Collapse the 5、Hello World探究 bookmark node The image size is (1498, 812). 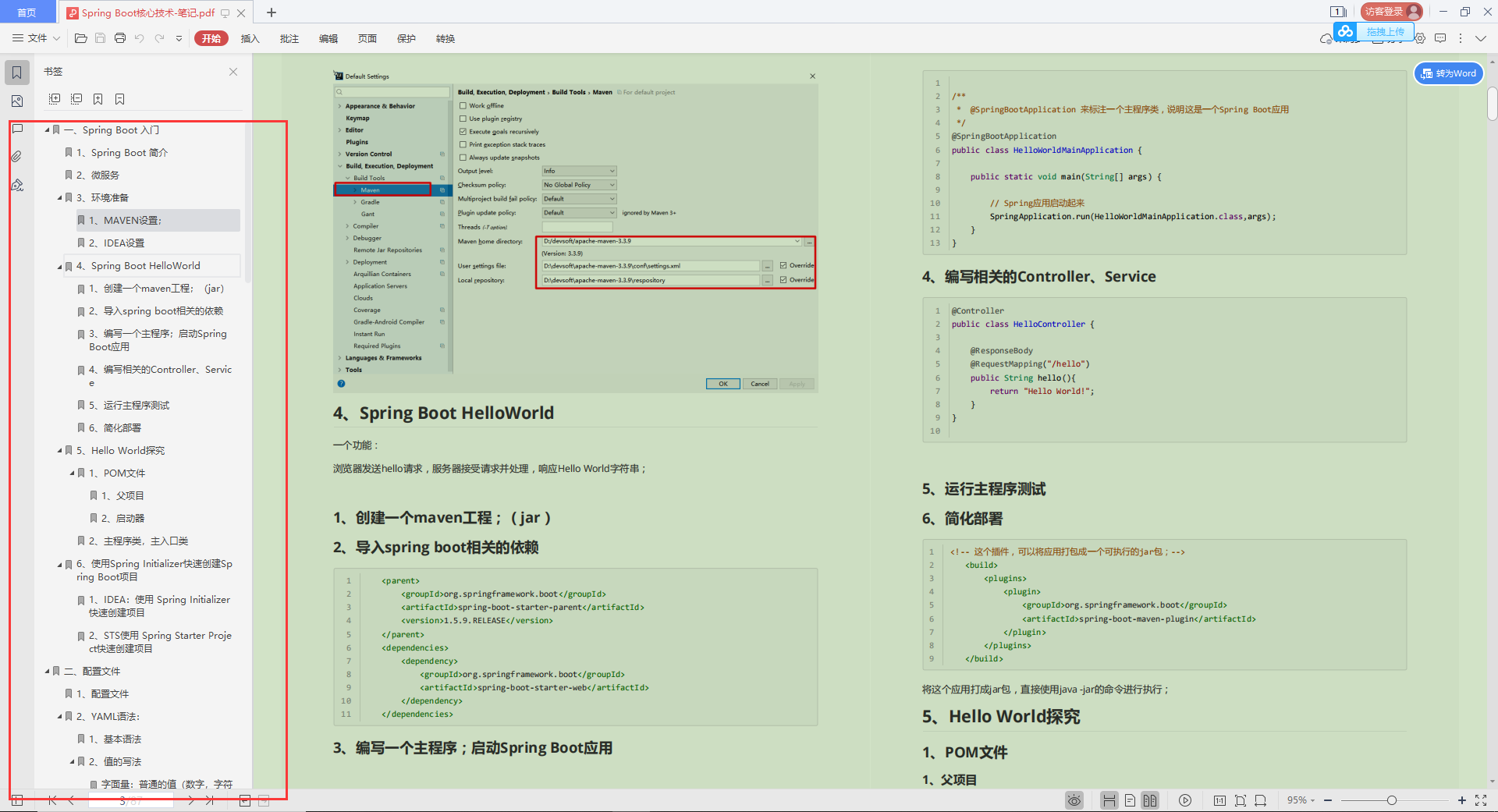(x=59, y=451)
